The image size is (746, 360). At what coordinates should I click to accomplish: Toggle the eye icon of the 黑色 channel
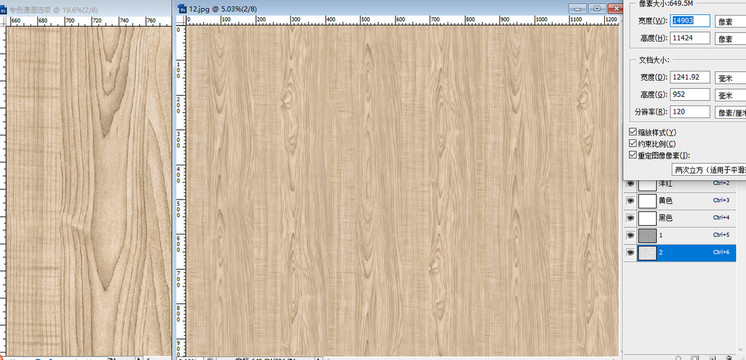(630, 218)
